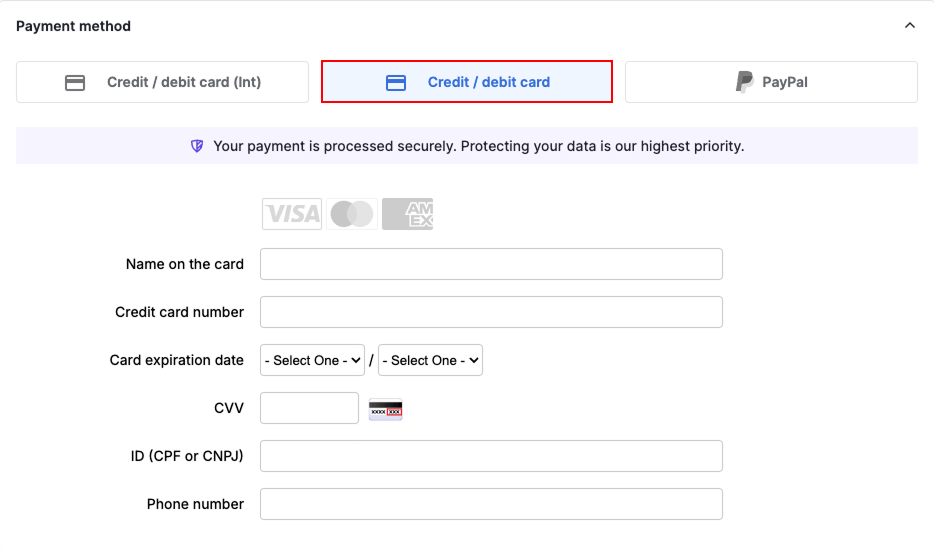Click the Mastercard logo icon
Viewport: 934px width, 551px height.
click(x=352, y=214)
